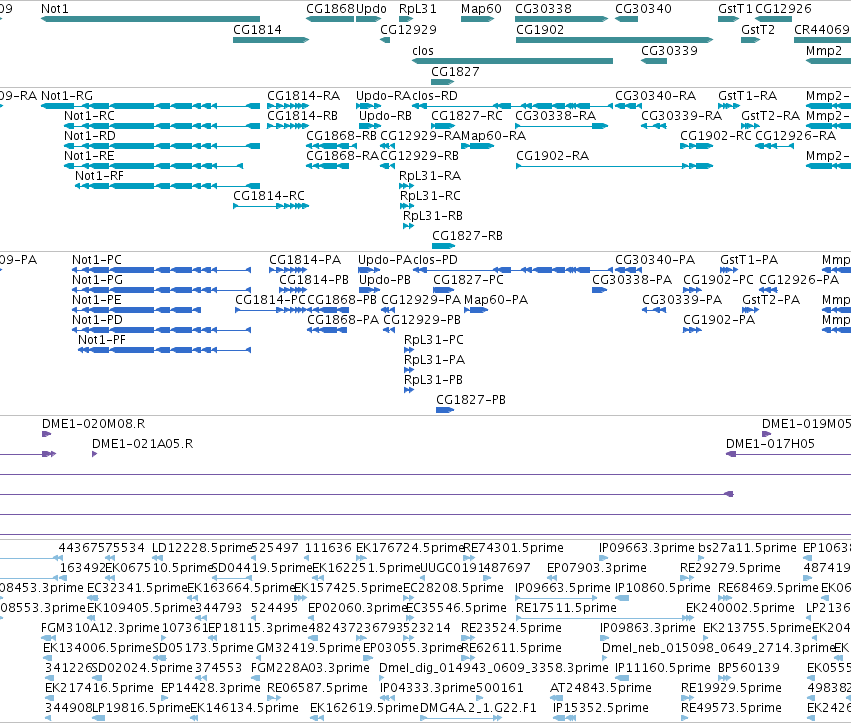Select transcript Not1-RC
Image resolution: width=851 pixels, height=723 pixels.
pos(90,116)
